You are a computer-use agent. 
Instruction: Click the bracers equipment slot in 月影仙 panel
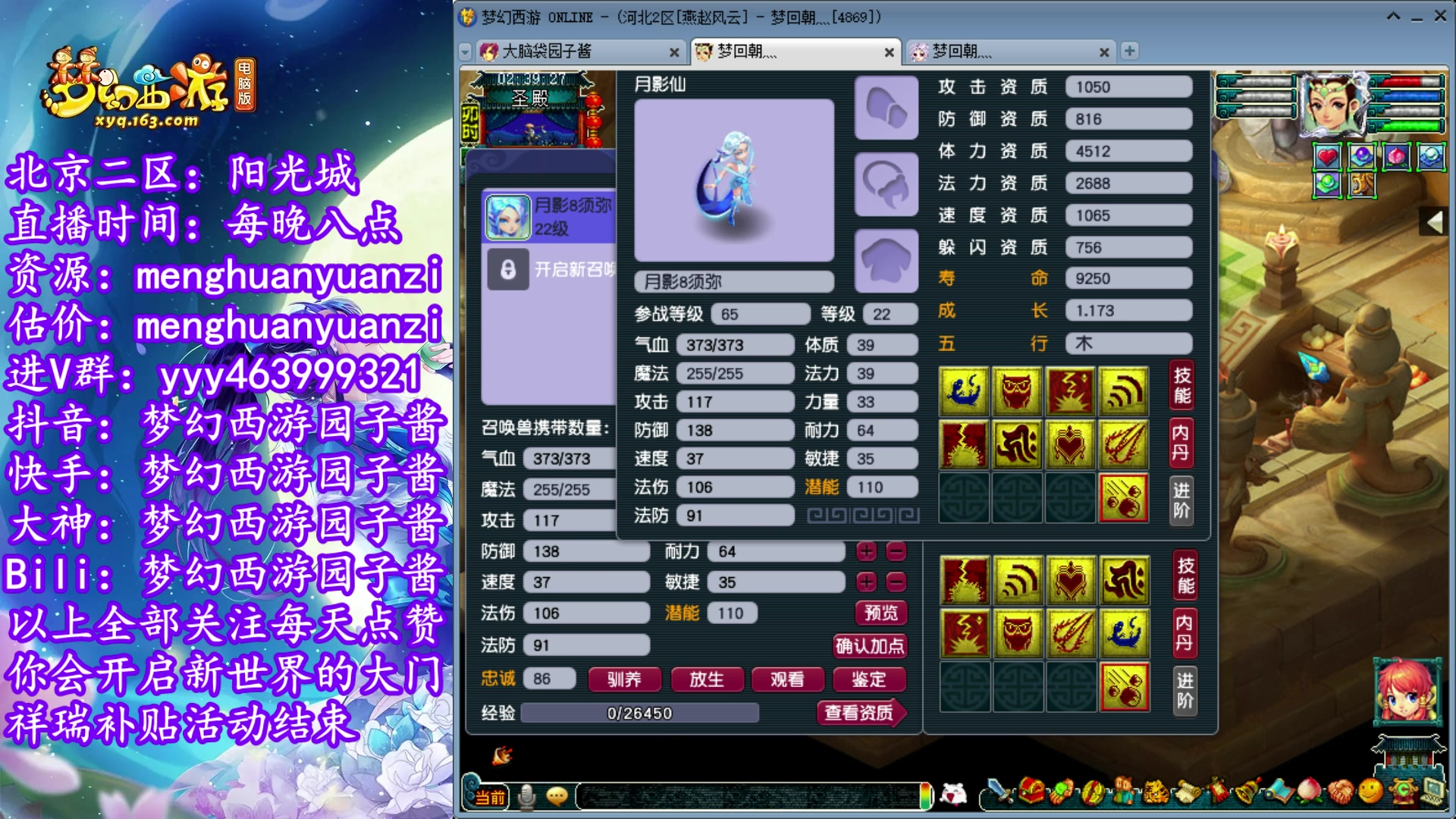tap(886, 108)
